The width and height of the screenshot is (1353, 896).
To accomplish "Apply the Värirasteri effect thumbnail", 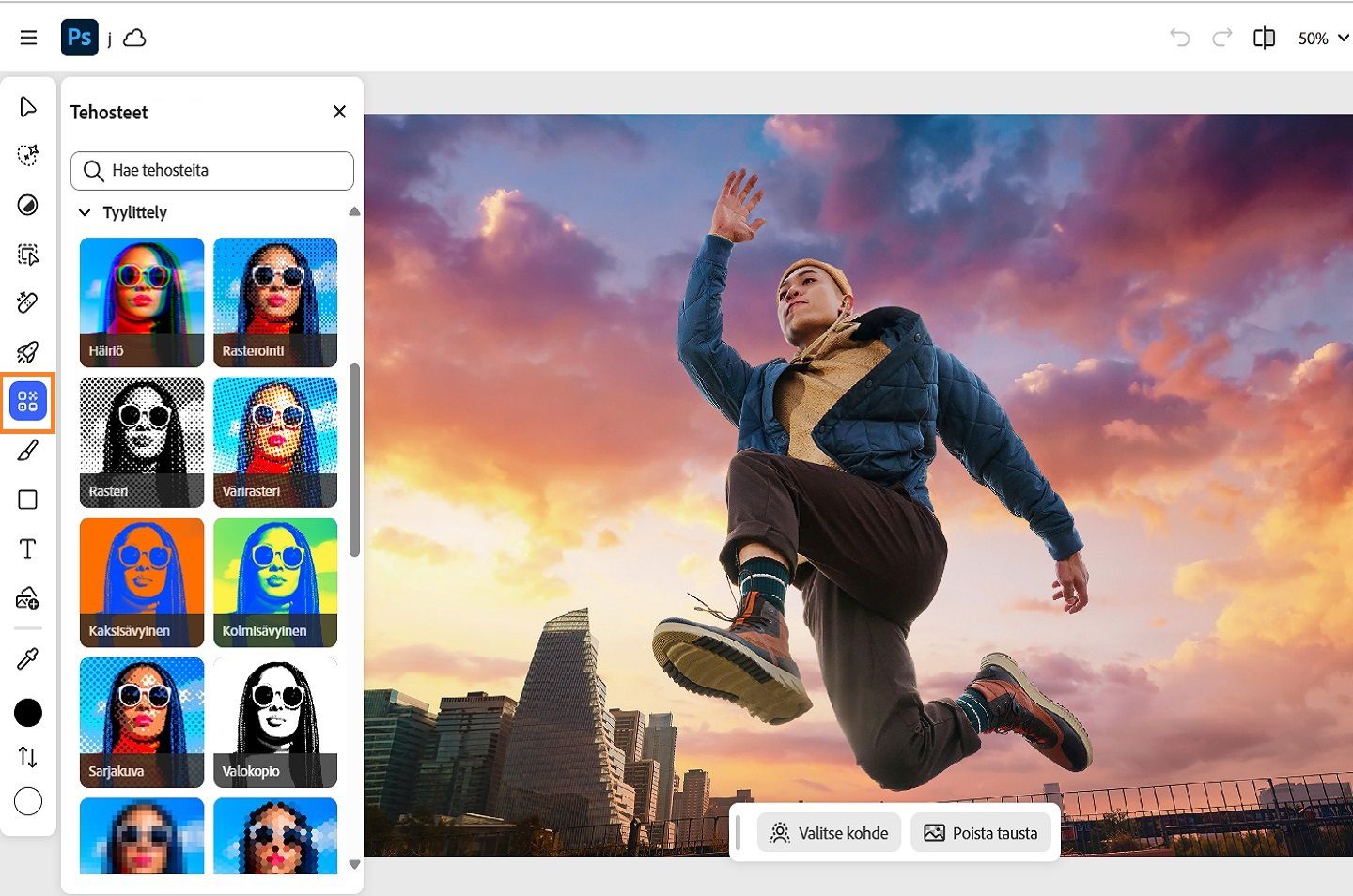I will click(x=275, y=442).
